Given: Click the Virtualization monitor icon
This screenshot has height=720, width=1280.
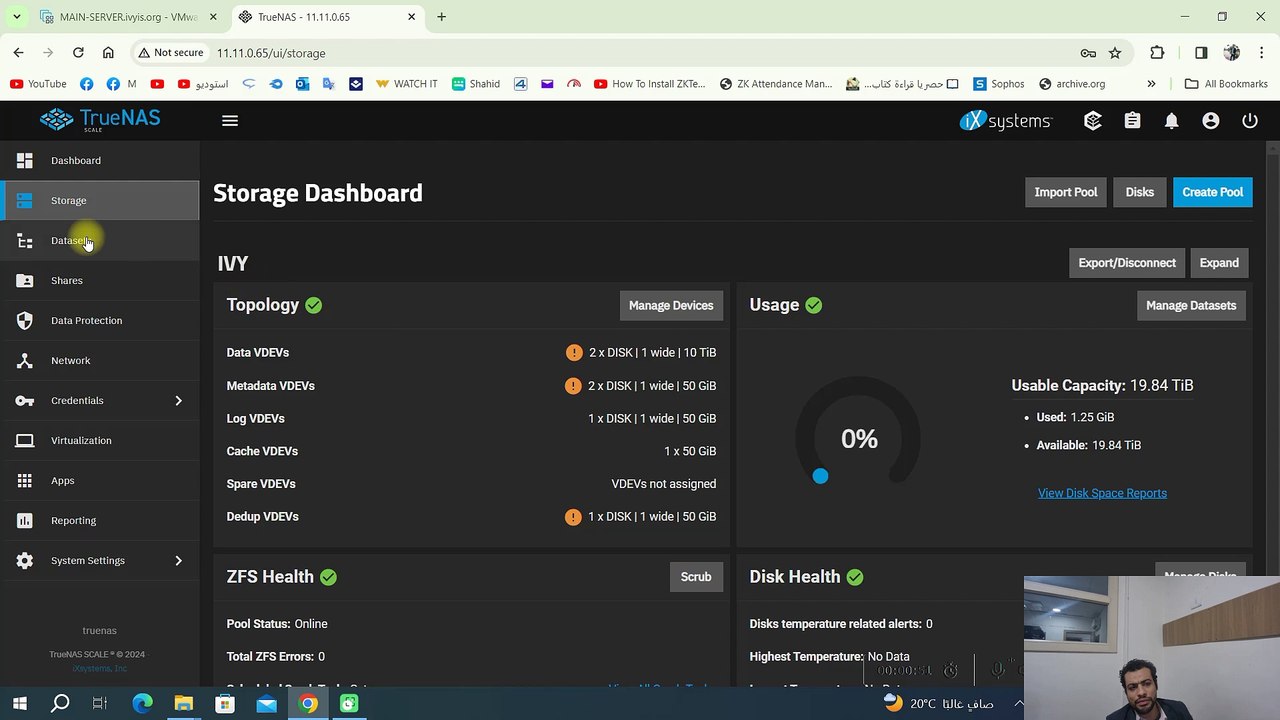Looking at the screenshot, I should [25, 440].
